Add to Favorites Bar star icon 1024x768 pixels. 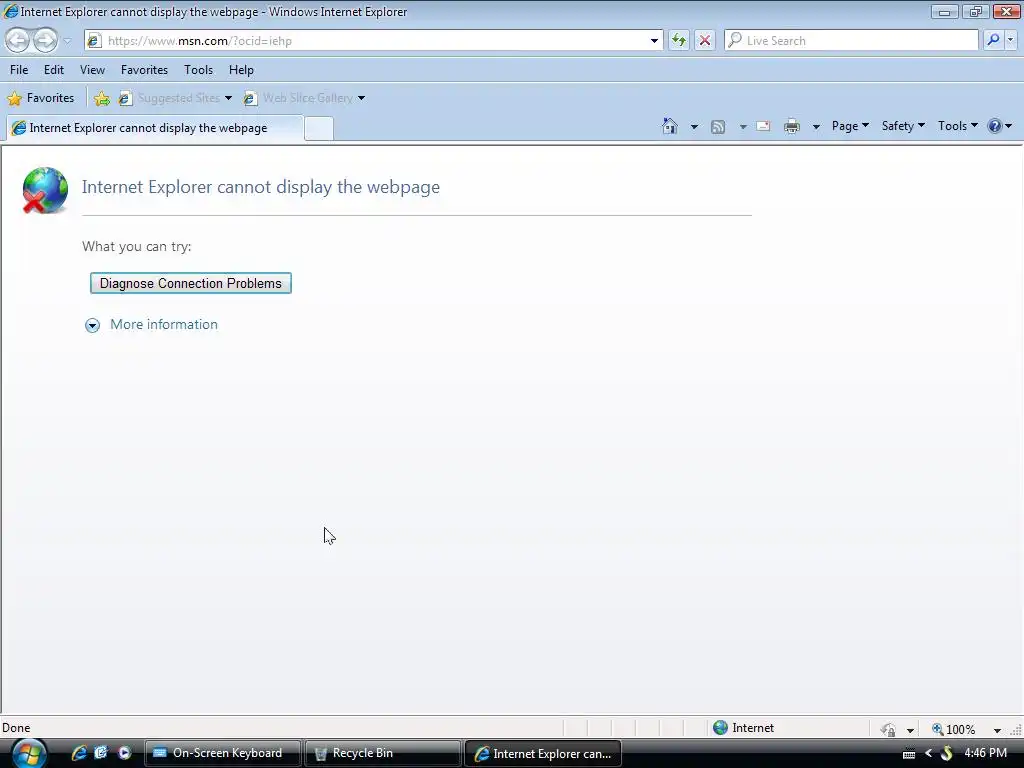click(x=102, y=98)
